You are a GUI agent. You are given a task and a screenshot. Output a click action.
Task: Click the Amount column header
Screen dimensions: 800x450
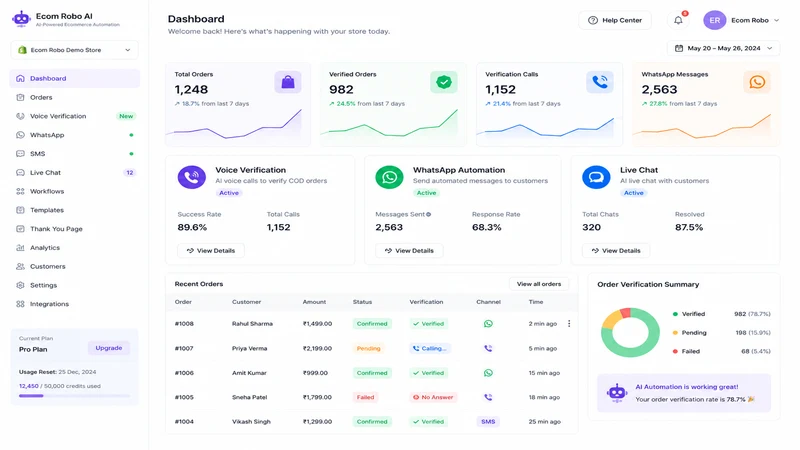tap(314, 302)
